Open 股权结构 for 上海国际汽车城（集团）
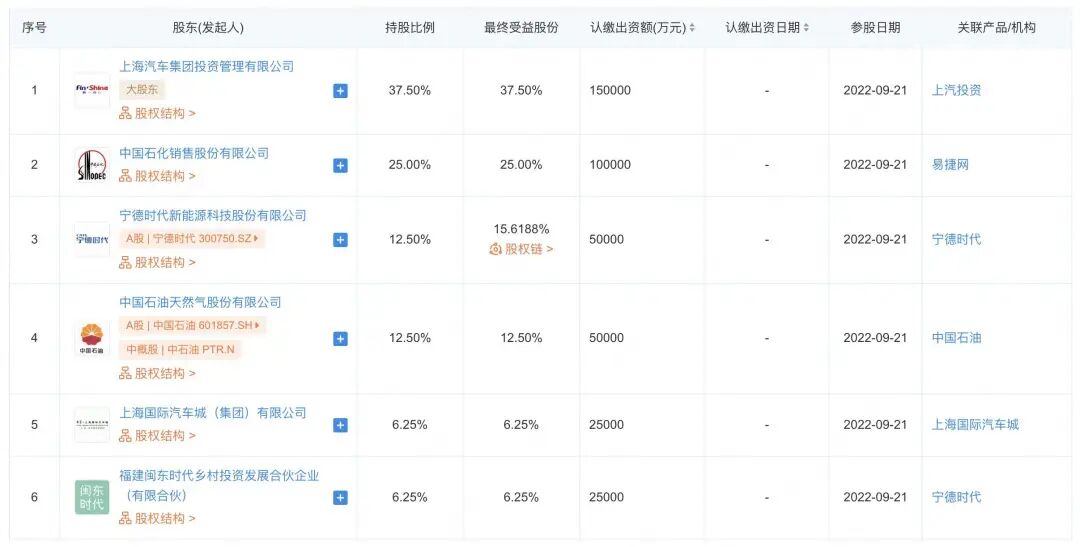The image size is (1080, 547). pyautogui.click(x=157, y=435)
